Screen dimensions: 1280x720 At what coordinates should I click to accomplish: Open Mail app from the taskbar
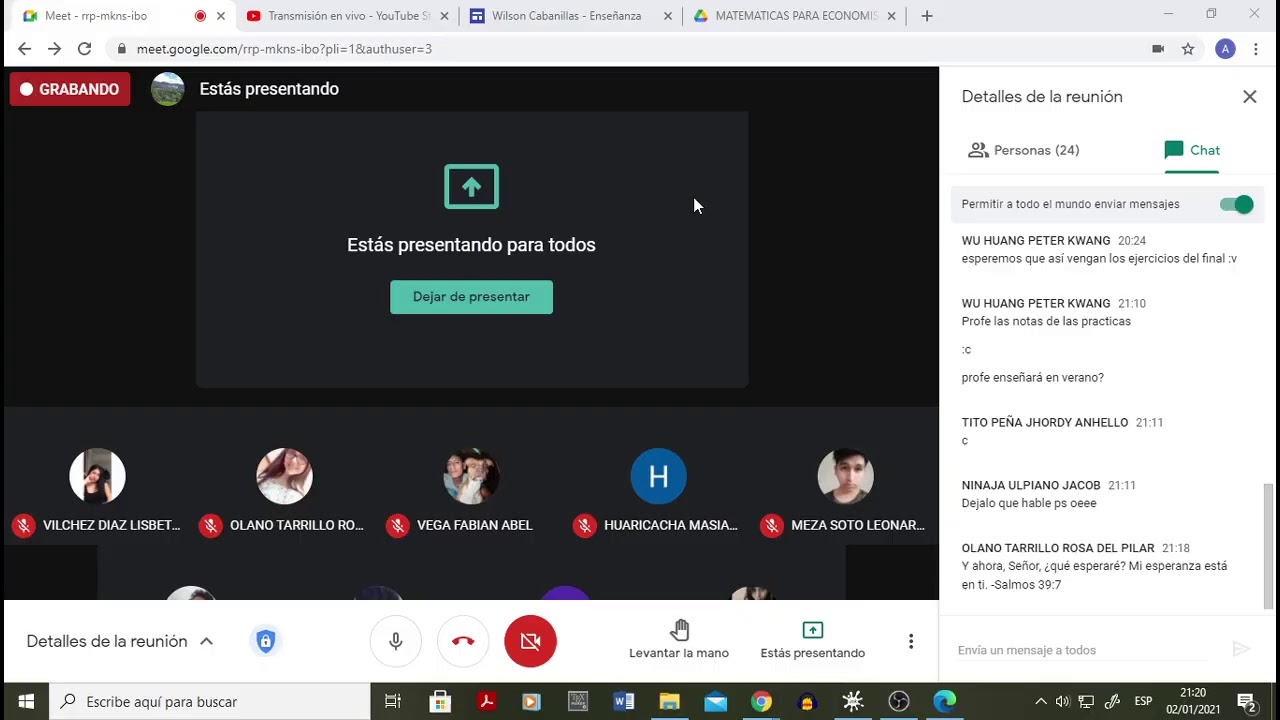[x=716, y=702]
